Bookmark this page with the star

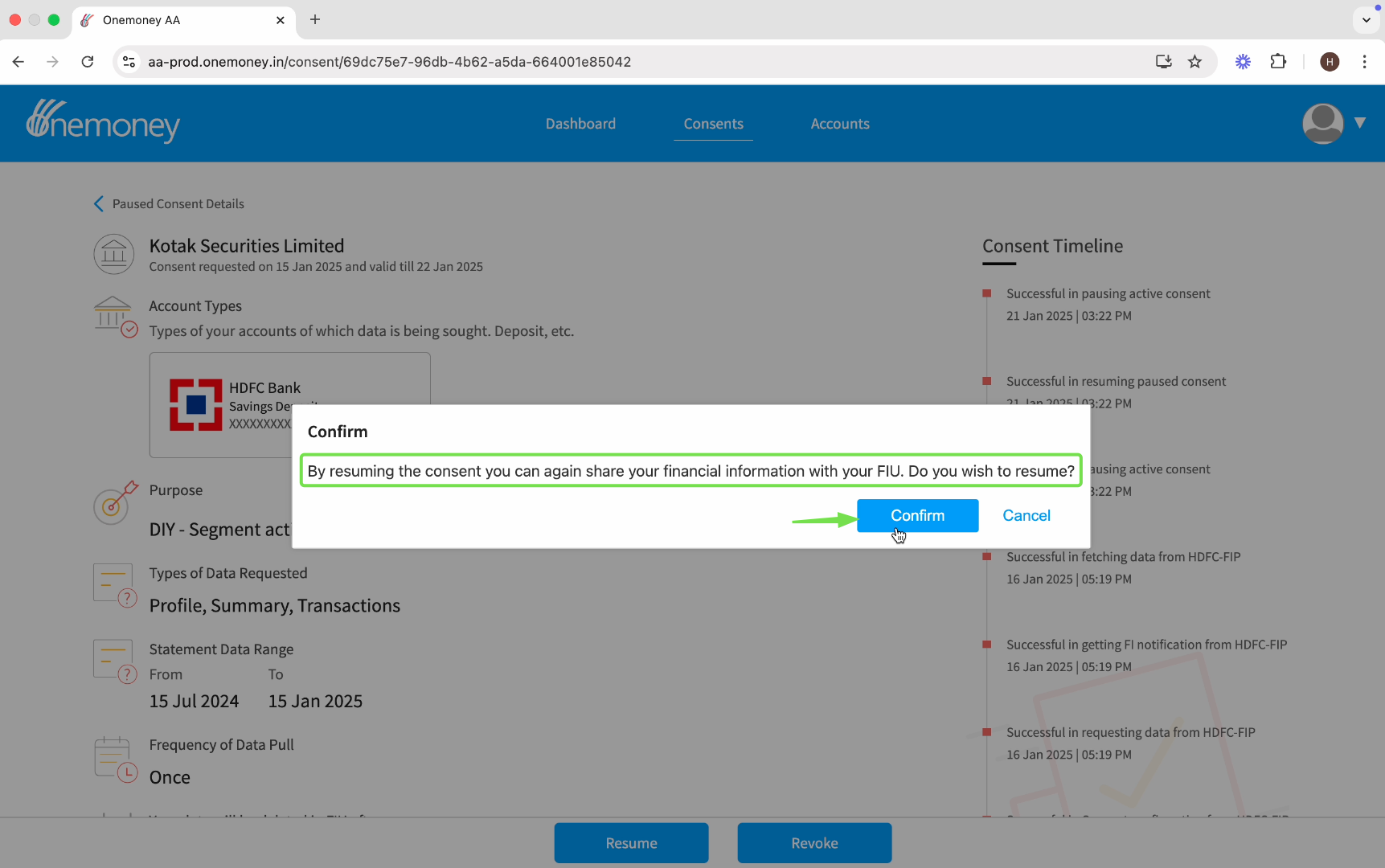[x=1195, y=62]
